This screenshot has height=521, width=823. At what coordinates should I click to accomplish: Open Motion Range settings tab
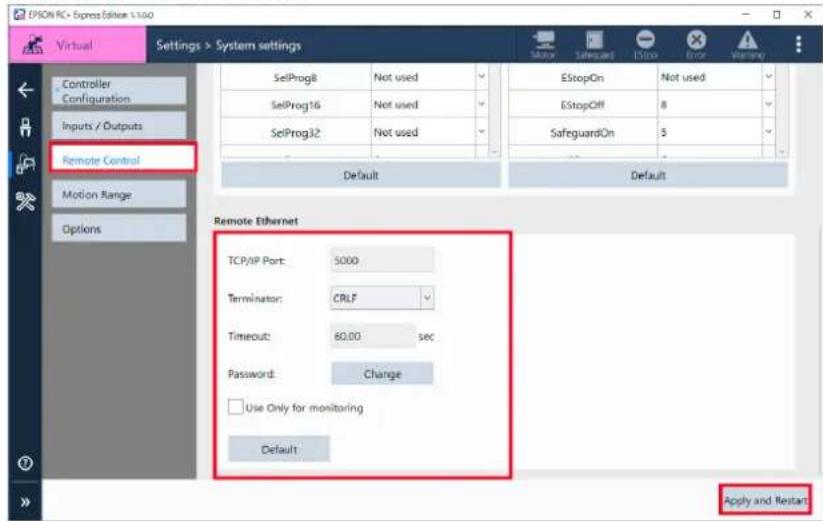pyautogui.click(x=119, y=195)
